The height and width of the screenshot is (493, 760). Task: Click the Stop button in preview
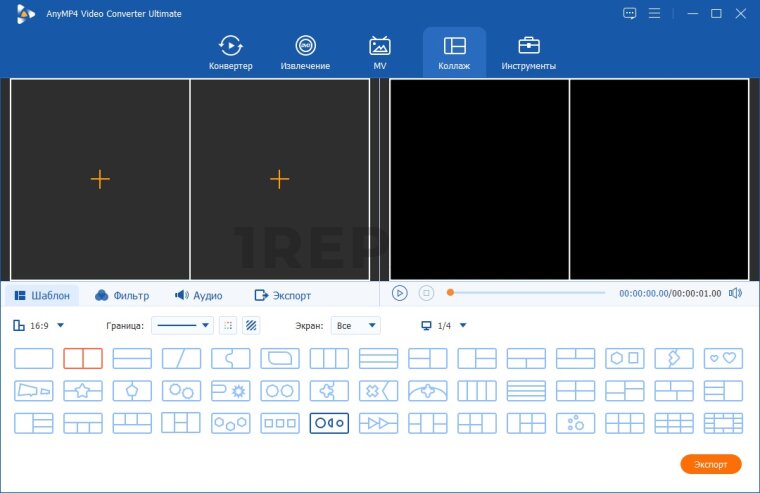pyautogui.click(x=426, y=293)
